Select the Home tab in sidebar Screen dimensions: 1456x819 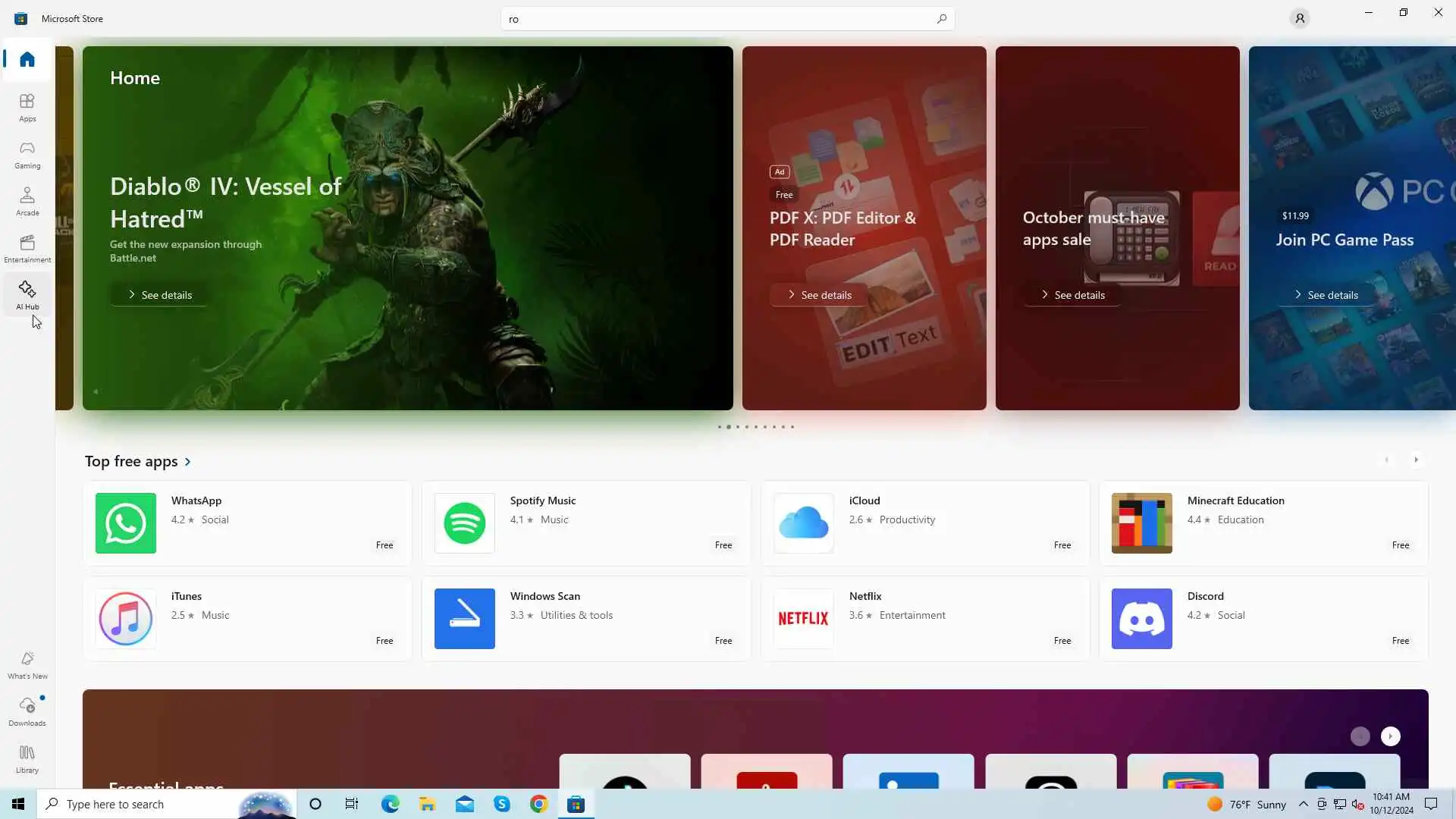coord(27,59)
